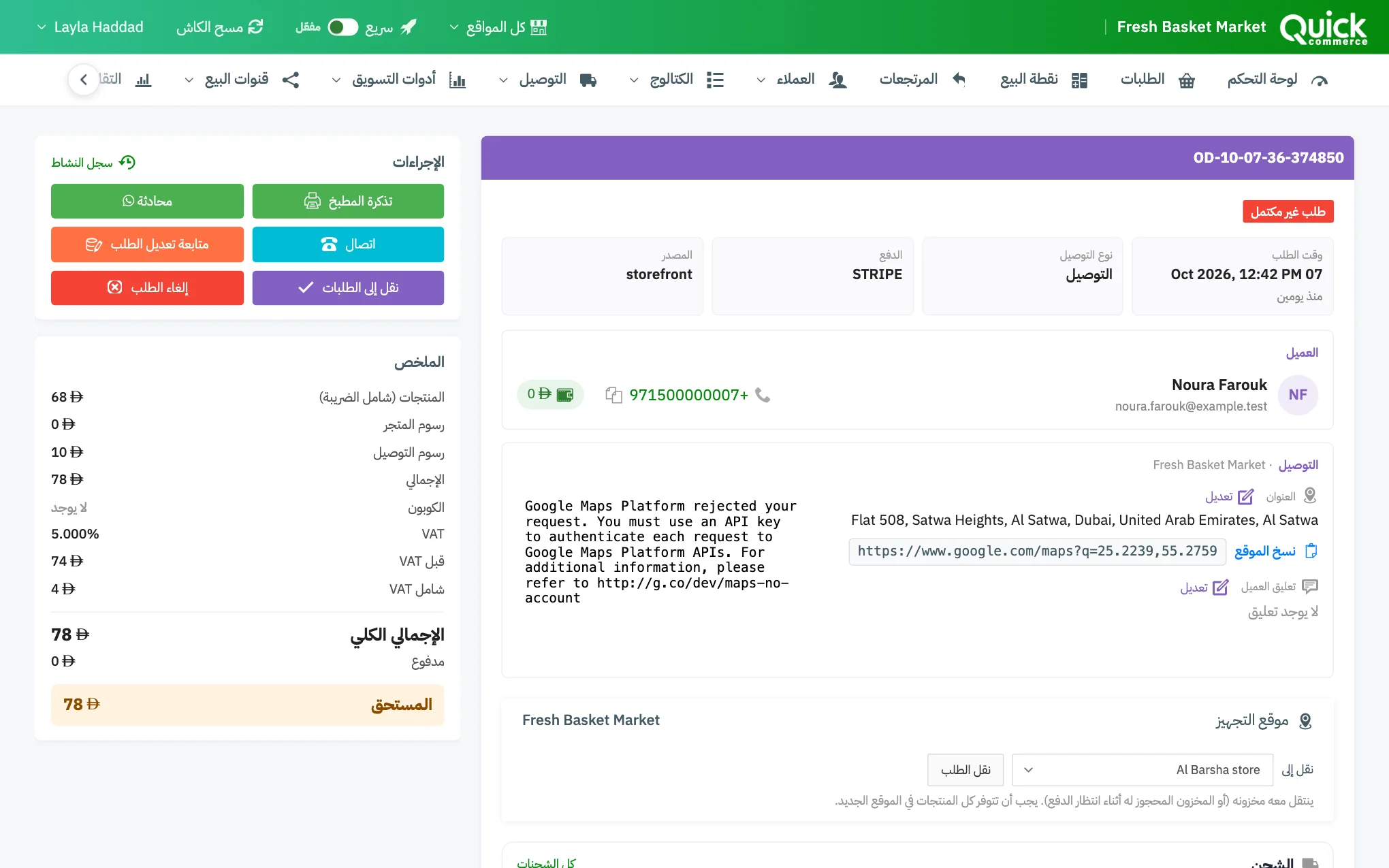1389x868 pixels.
Task: Click تعديل edit customer comment link
Action: click(1204, 588)
